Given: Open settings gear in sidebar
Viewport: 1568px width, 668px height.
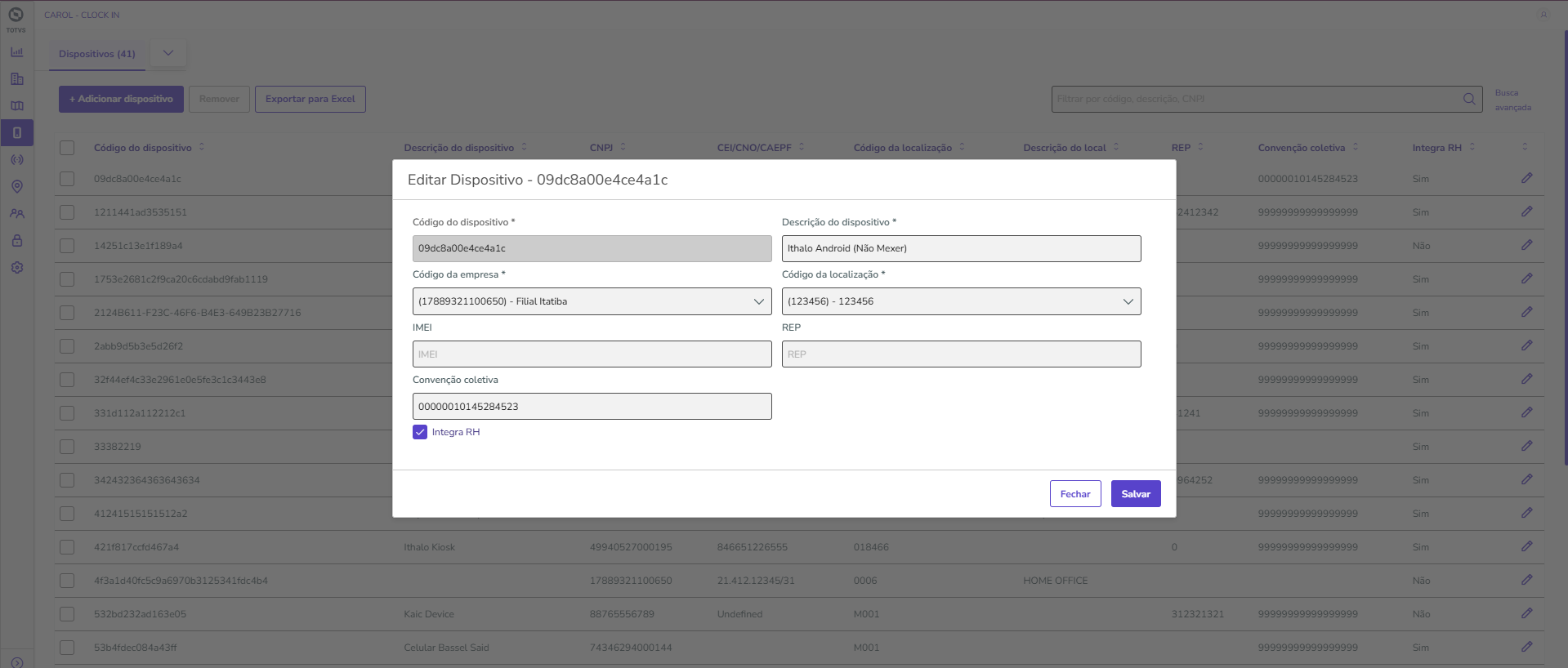Looking at the screenshot, I should (x=16, y=268).
